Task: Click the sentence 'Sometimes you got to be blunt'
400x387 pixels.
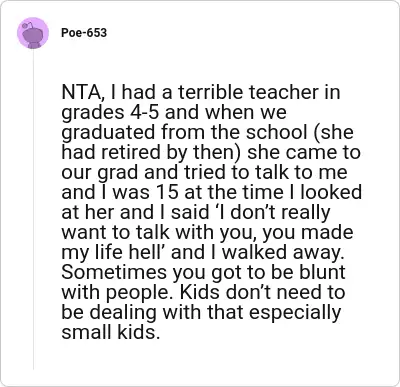Action: [x=203, y=272]
